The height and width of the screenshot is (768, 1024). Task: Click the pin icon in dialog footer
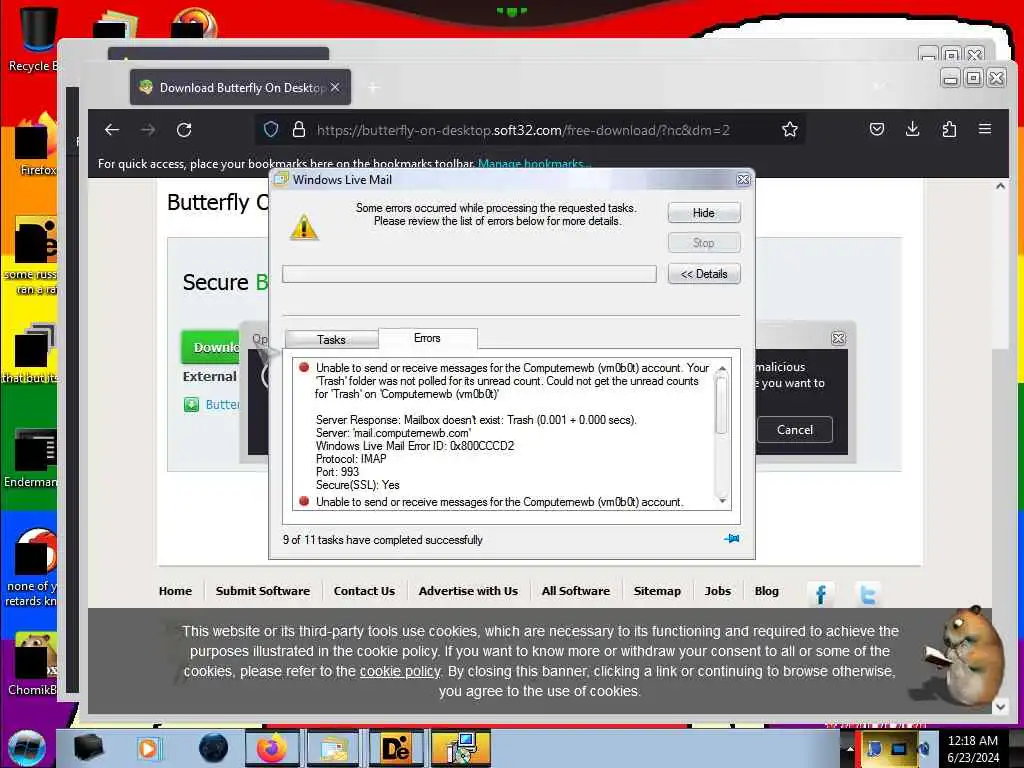(x=731, y=539)
